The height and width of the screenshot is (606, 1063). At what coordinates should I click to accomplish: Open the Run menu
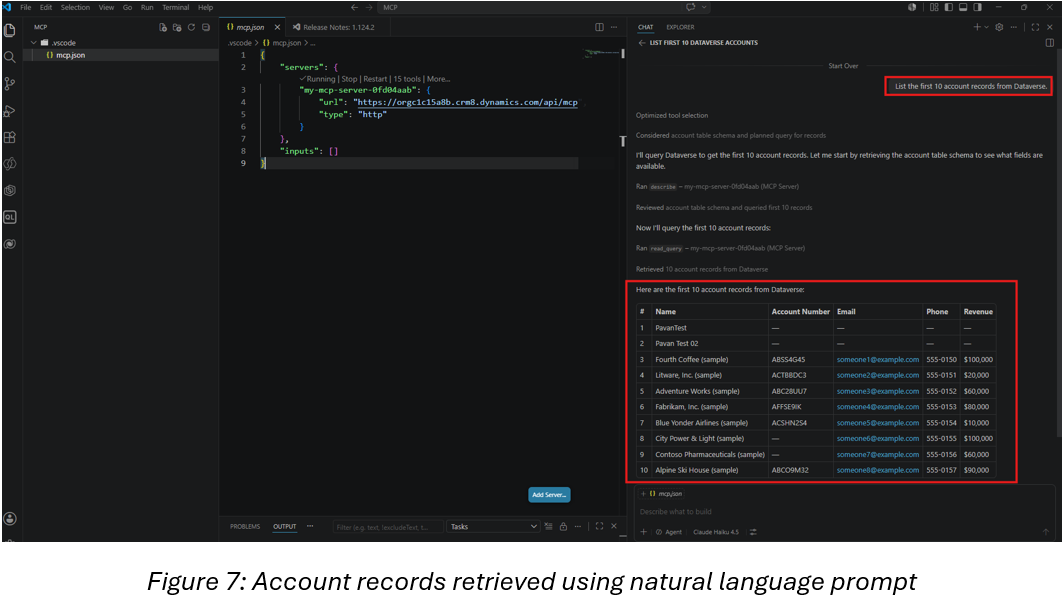147,7
